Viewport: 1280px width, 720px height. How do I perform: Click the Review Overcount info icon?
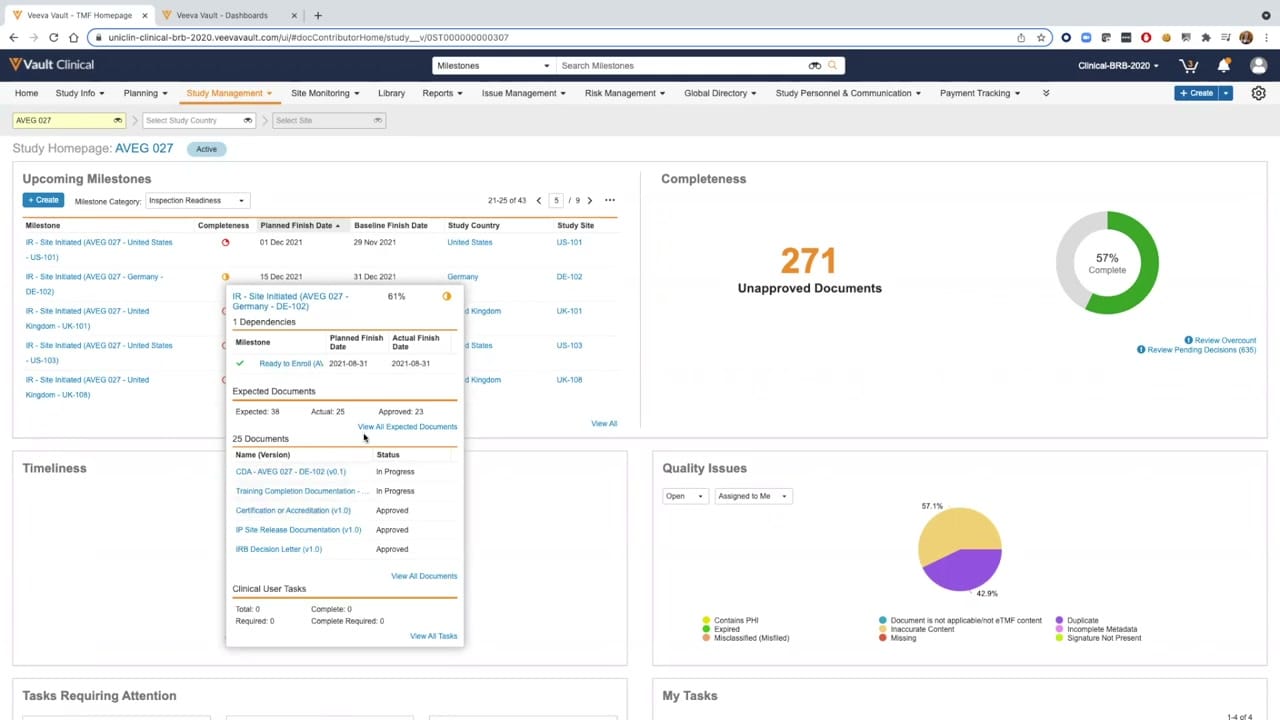click(x=1189, y=340)
